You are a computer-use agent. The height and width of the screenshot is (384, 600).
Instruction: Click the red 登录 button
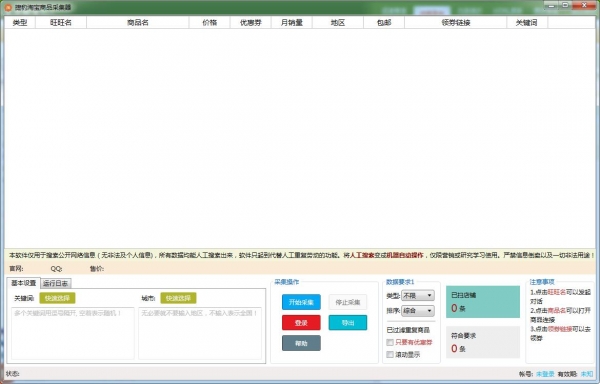pyautogui.click(x=301, y=322)
